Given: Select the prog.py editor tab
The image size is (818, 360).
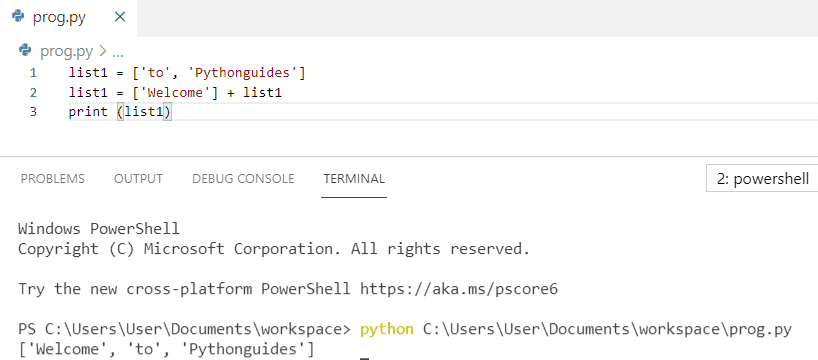Looking at the screenshot, I should click(68, 18).
